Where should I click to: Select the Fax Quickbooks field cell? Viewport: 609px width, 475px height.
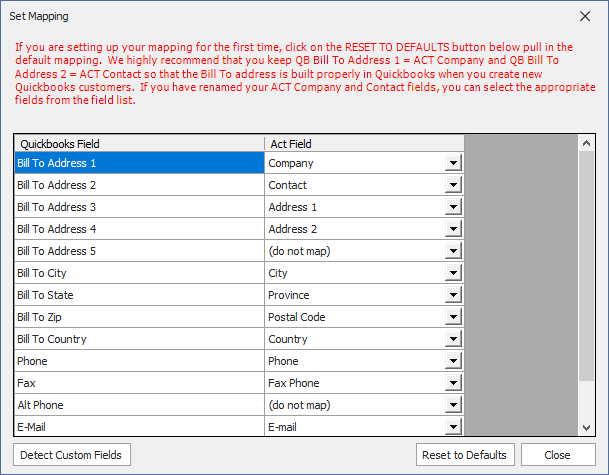pyautogui.click(x=139, y=383)
